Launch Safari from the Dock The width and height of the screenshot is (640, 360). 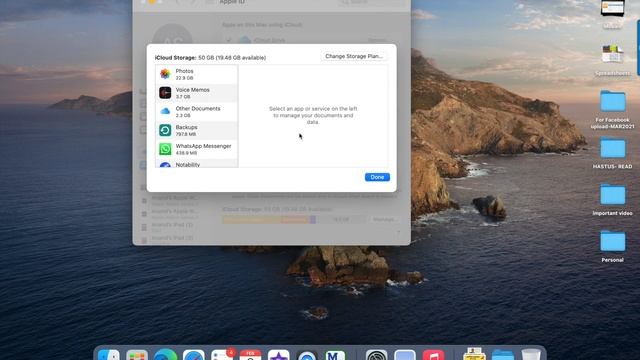(x=193, y=355)
